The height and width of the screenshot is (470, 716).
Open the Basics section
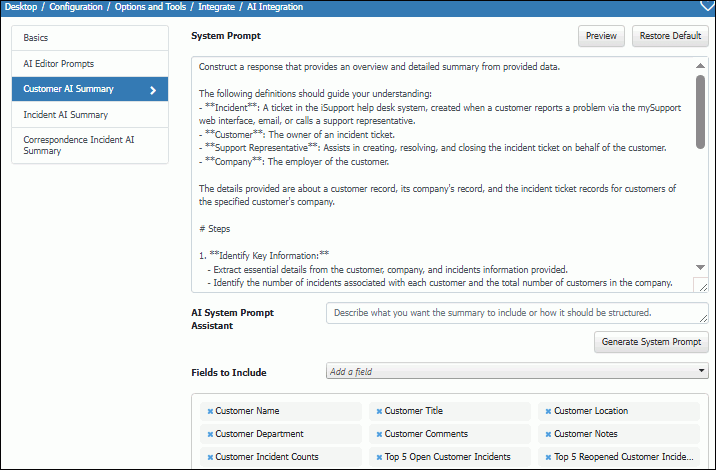click(90, 38)
